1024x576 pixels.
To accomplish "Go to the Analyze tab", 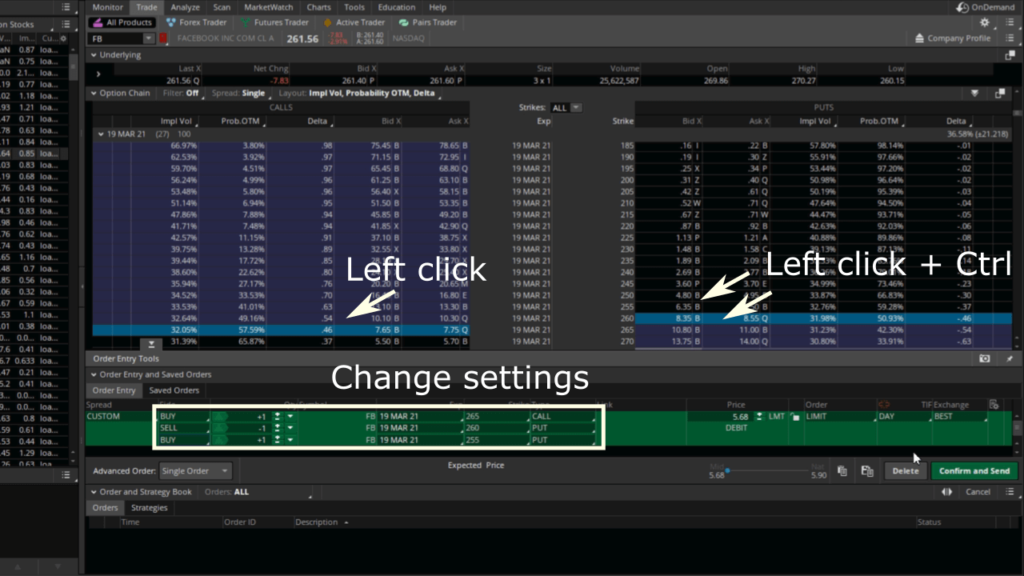I will coord(185,7).
